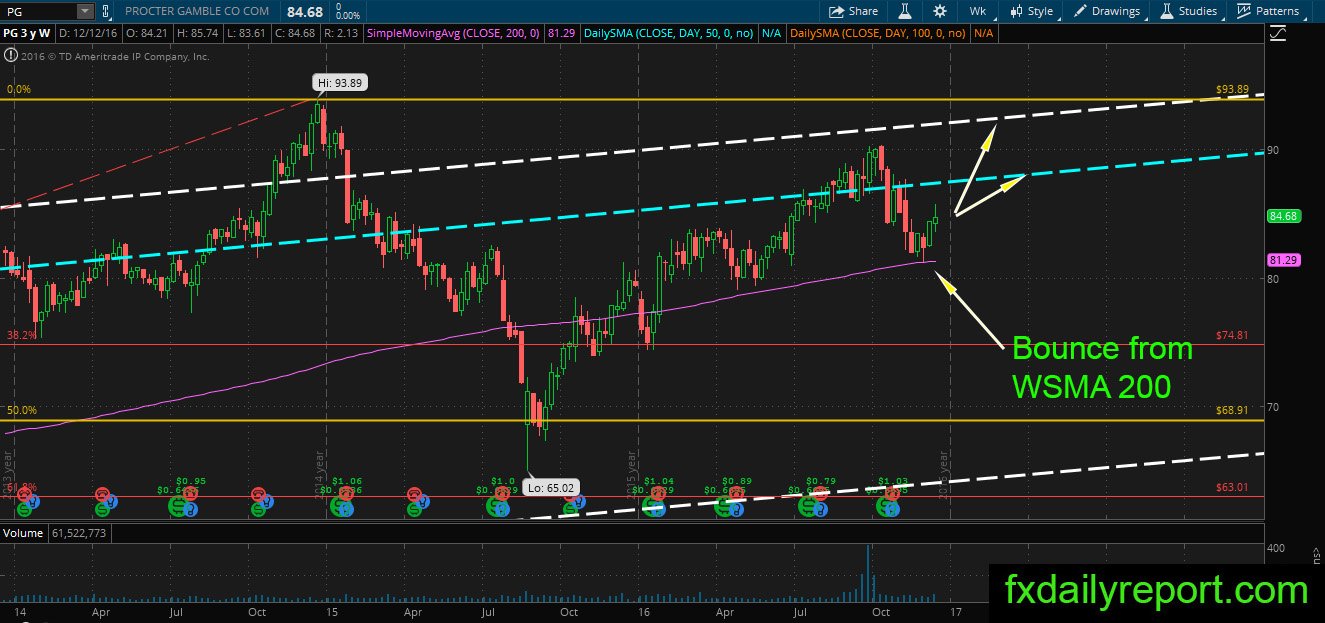Click green dividend icon under $0.89 label
The height and width of the screenshot is (623, 1325).
tap(722, 506)
